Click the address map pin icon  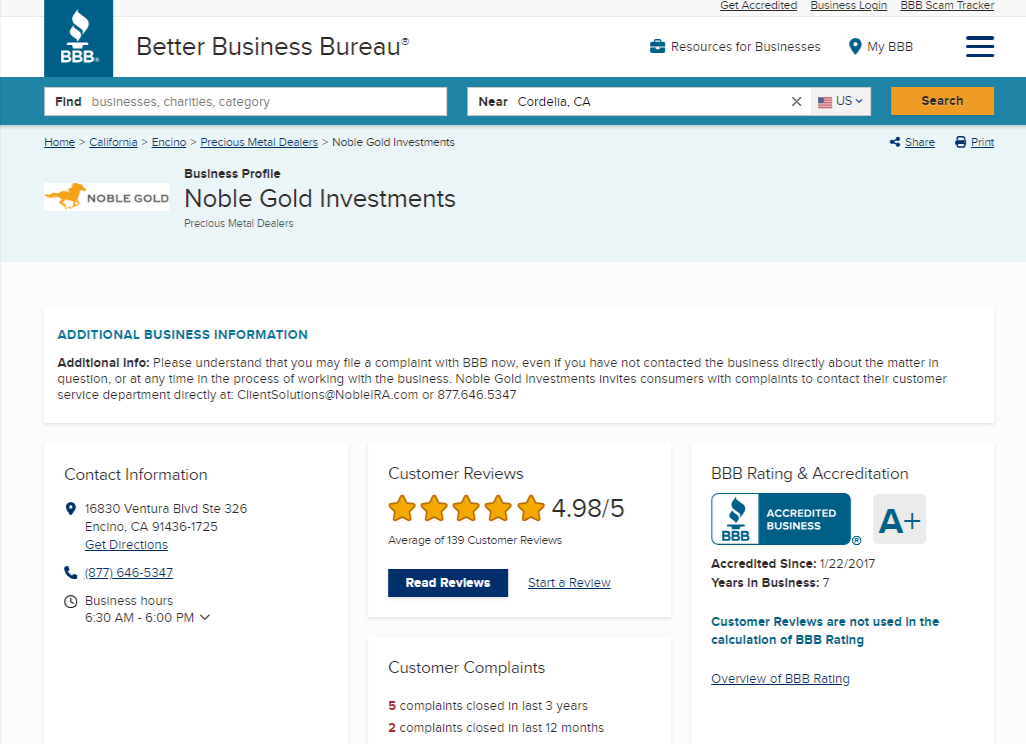click(71, 508)
